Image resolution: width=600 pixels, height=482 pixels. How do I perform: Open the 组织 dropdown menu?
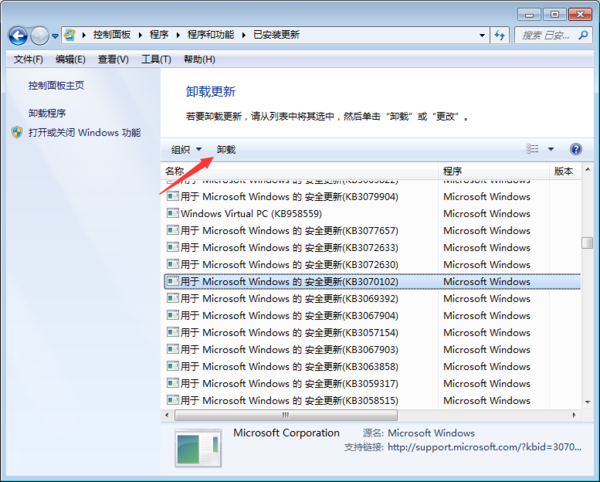[x=186, y=150]
